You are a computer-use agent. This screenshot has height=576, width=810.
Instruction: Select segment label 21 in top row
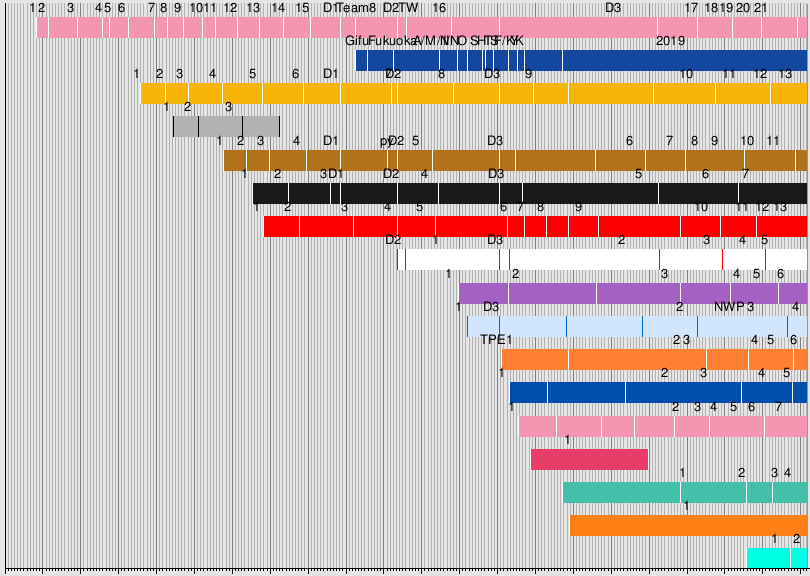(761, 8)
